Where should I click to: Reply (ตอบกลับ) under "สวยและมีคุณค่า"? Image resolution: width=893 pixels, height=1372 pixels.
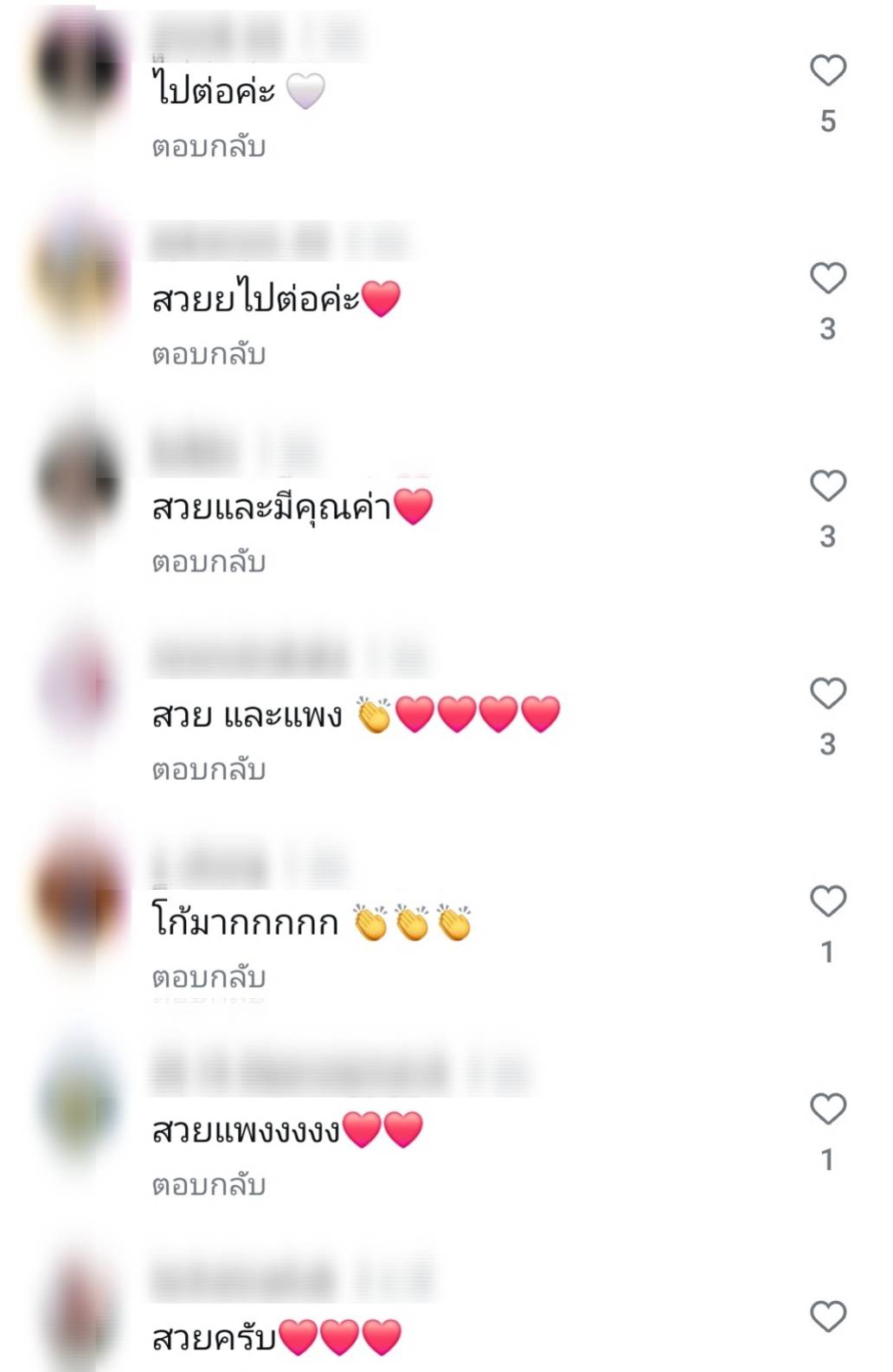209,562
